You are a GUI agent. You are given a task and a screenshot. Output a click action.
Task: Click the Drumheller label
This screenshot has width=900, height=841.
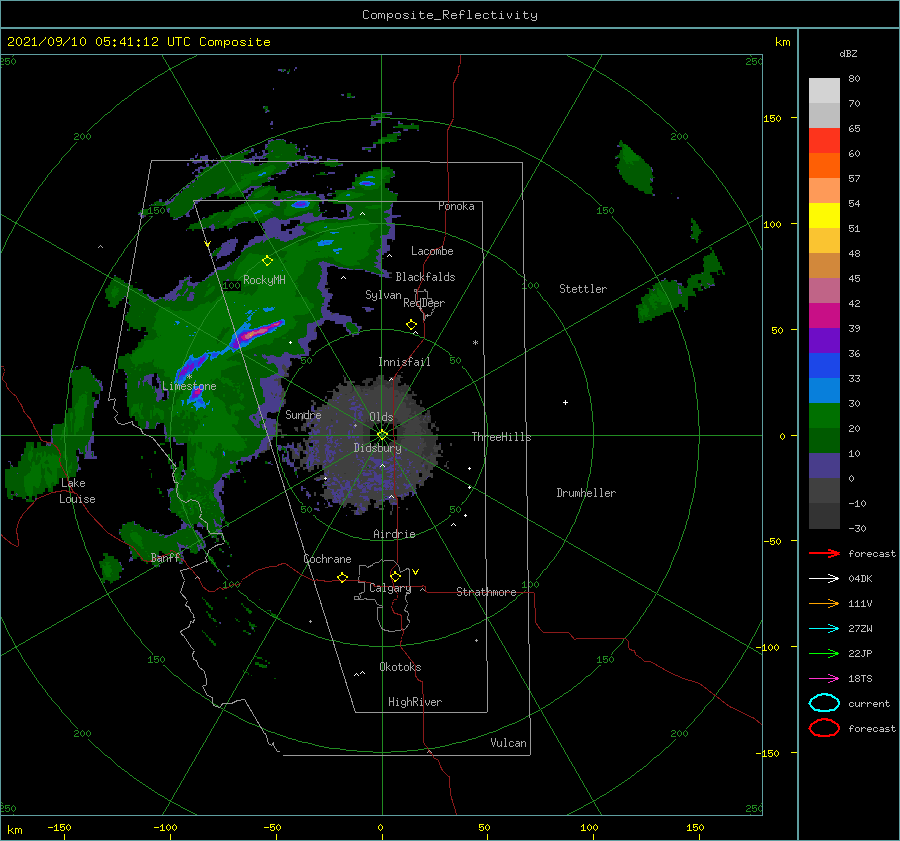(x=586, y=493)
